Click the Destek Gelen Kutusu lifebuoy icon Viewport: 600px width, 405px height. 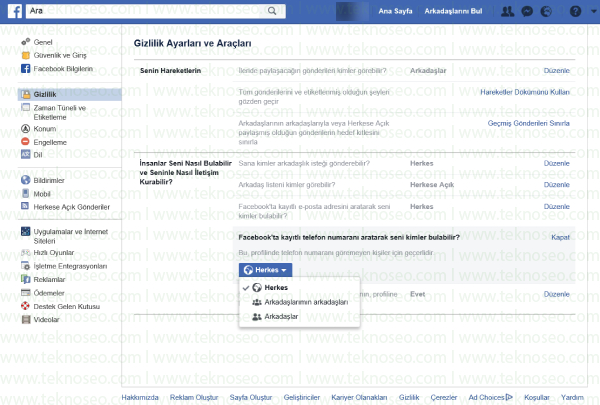pos(26,306)
